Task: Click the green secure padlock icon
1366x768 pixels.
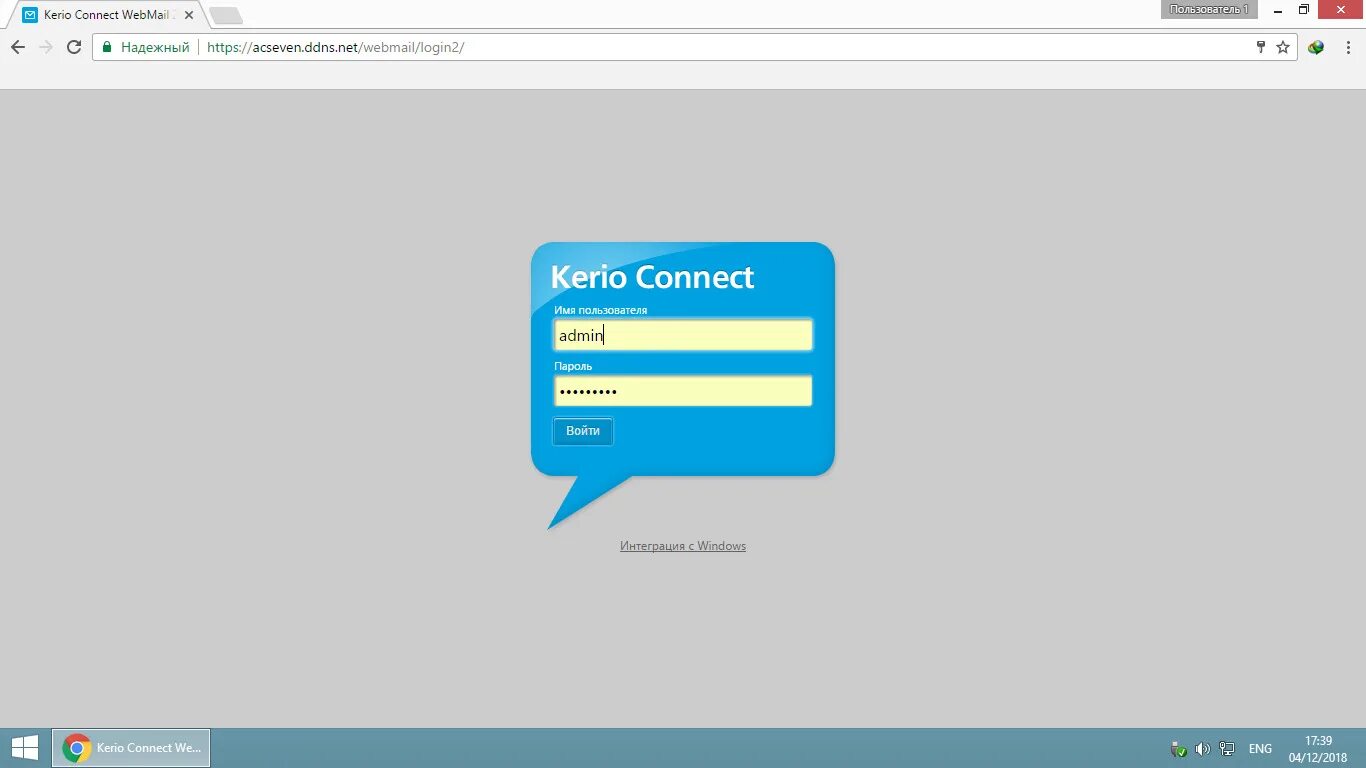Action: (107, 47)
